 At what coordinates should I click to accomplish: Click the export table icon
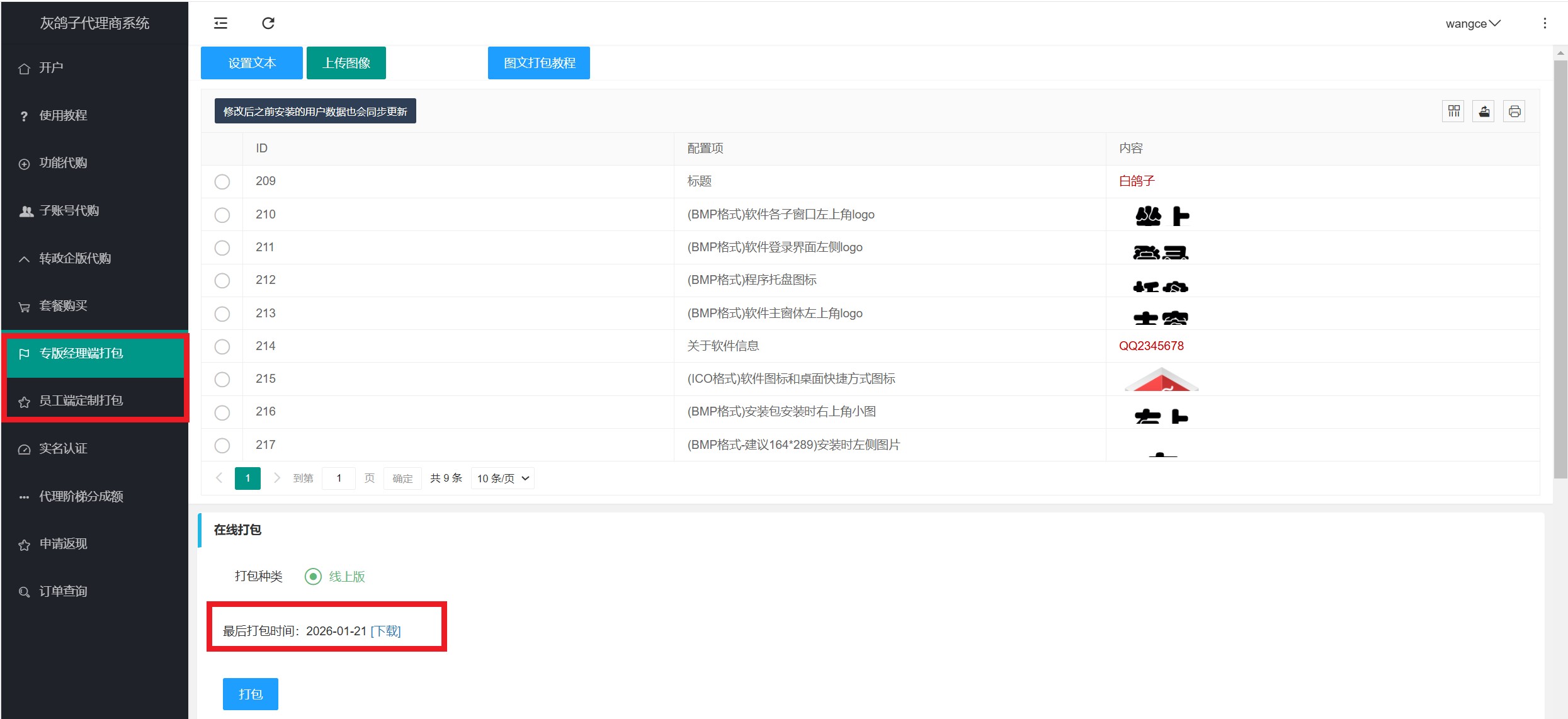point(1484,111)
